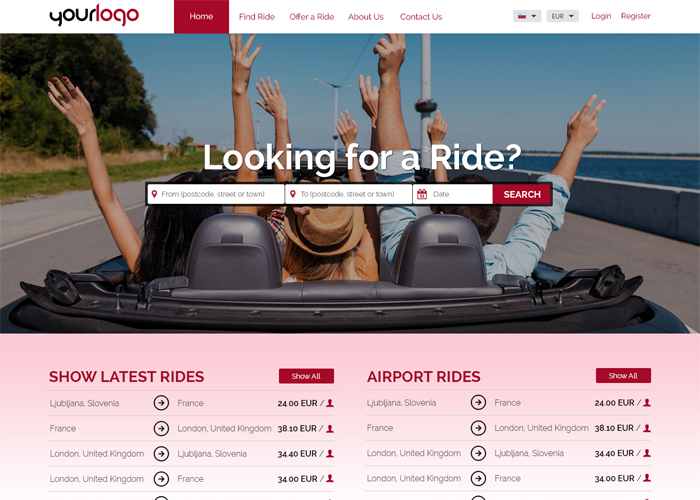Click person icon next to 34.00 EUR airport ride
The height and width of the screenshot is (500, 700).
[647, 478]
